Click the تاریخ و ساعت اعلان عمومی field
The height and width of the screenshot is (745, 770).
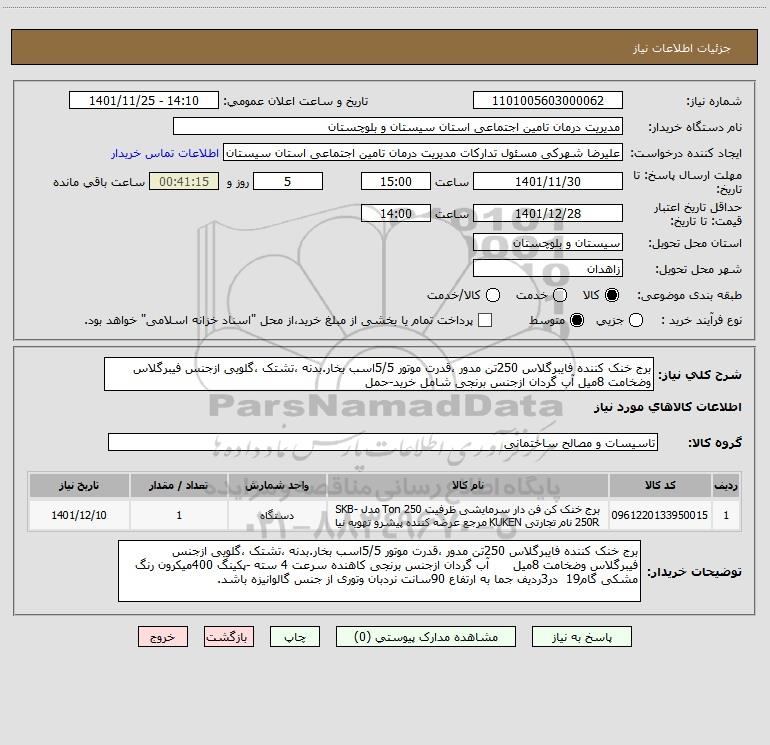click(144, 101)
